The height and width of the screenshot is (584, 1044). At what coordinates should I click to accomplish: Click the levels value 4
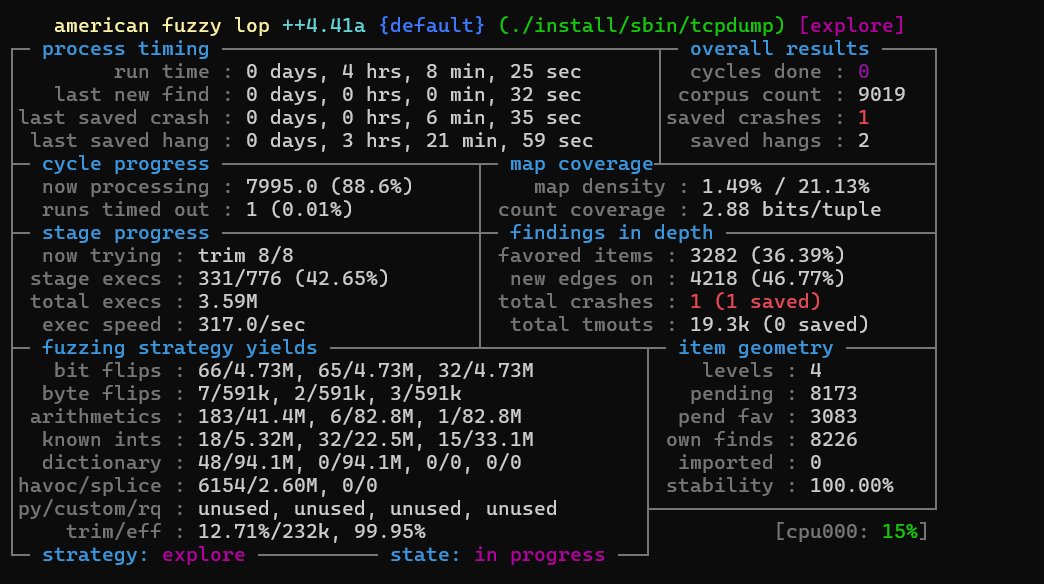tap(816, 371)
